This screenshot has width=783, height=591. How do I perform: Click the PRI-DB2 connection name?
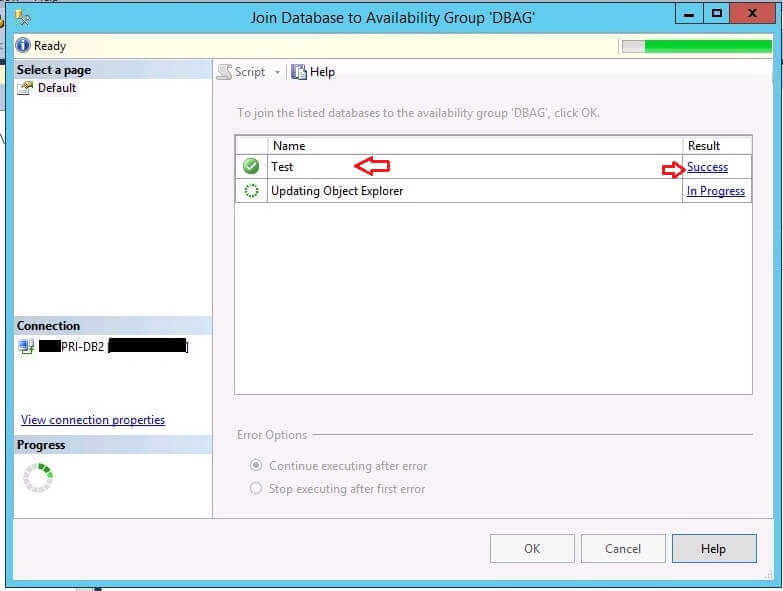coord(82,346)
